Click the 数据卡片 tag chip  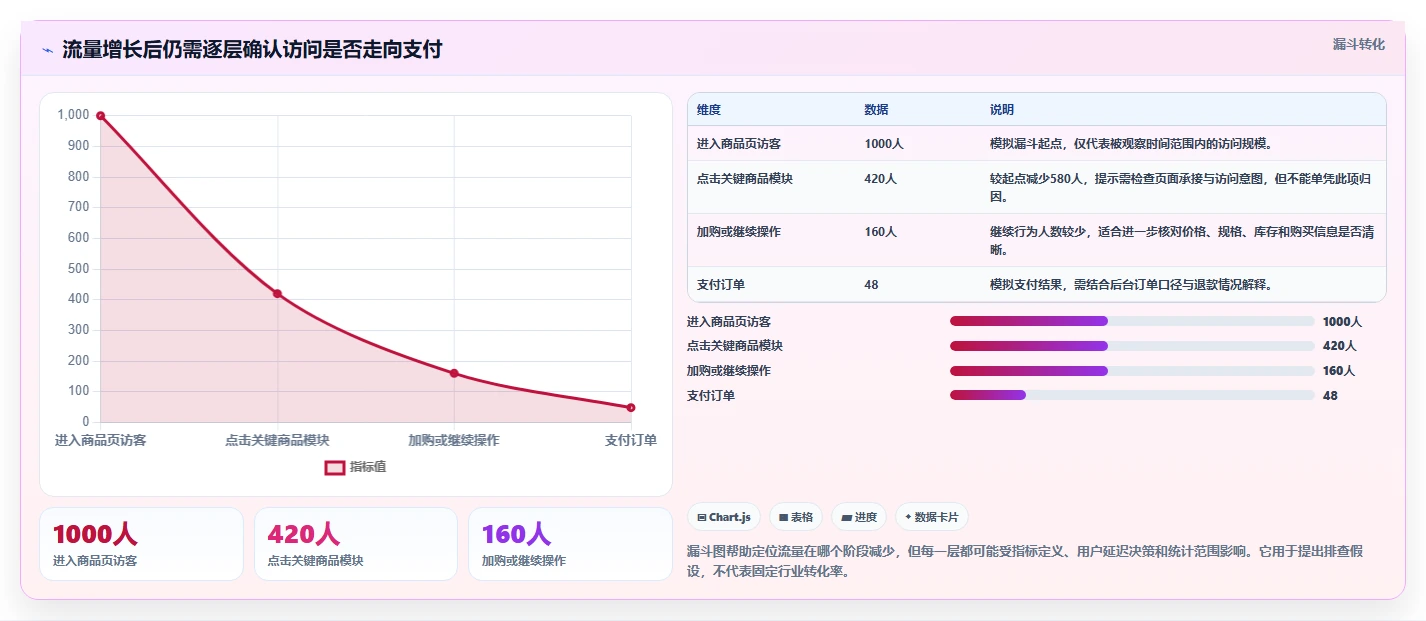coord(932,517)
